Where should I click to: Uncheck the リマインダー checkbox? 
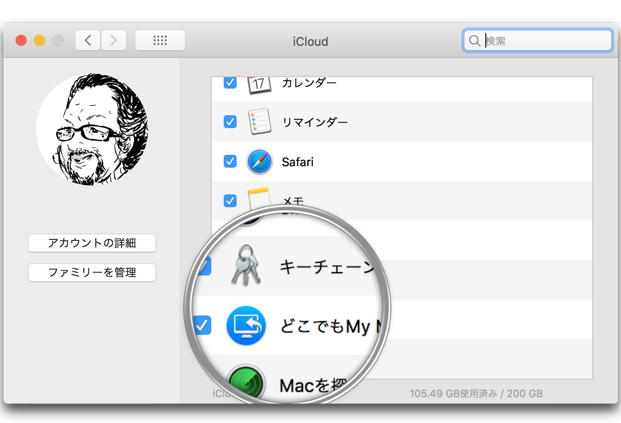(x=230, y=122)
